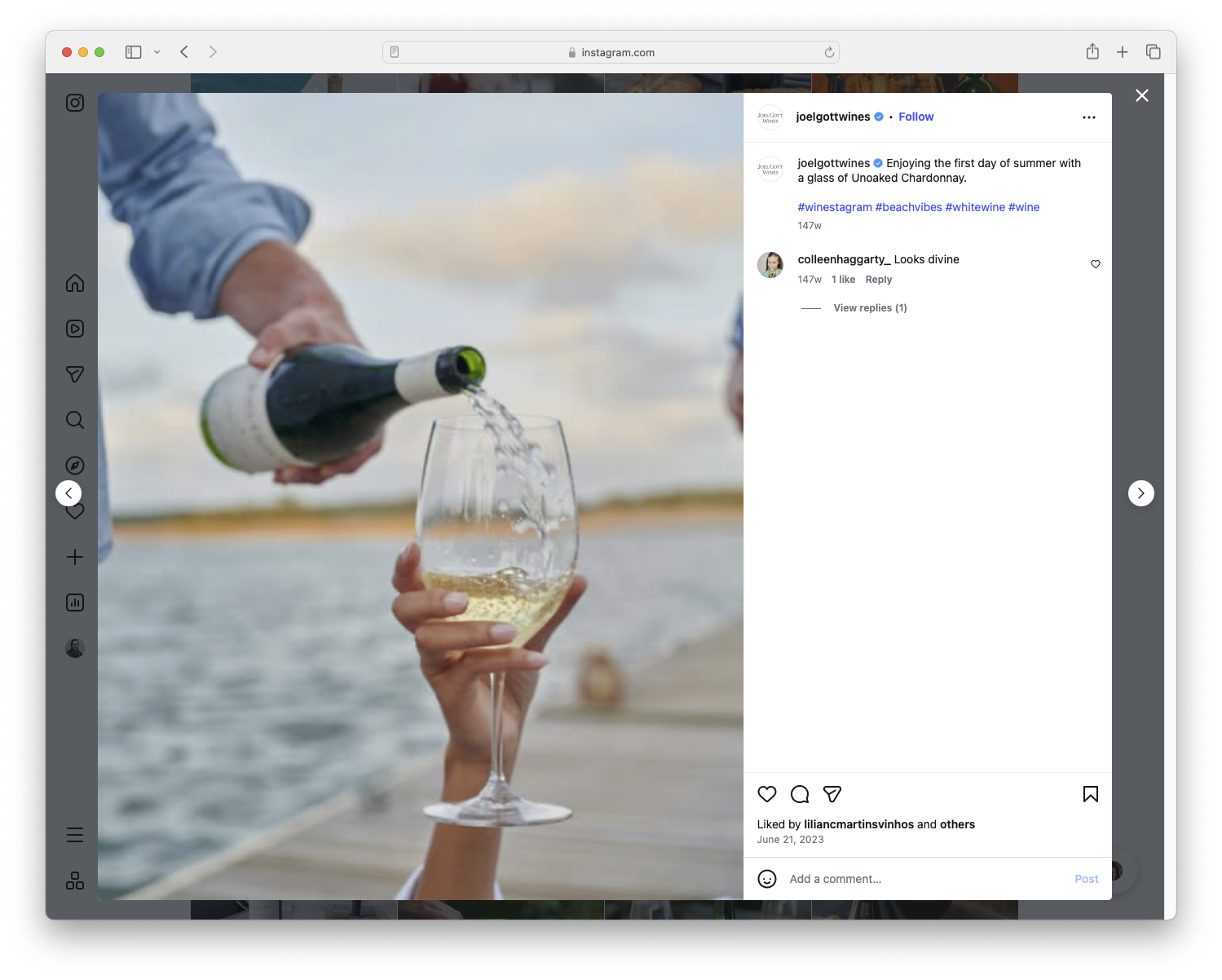Open #winestagram hashtag

(835, 207)
